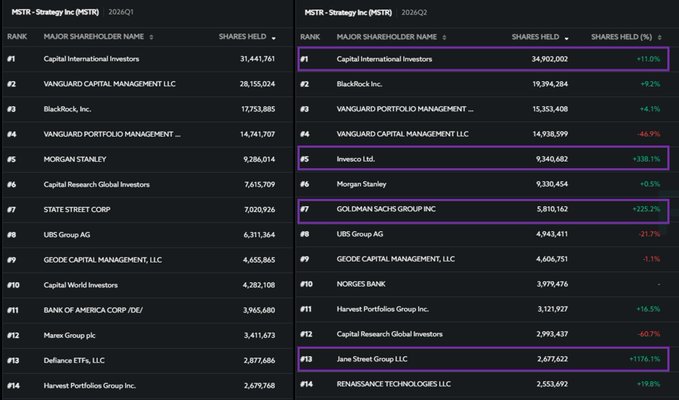Select Marex Group plc row
The width and height of the screenshot is (679, 400).
[148, 335]
